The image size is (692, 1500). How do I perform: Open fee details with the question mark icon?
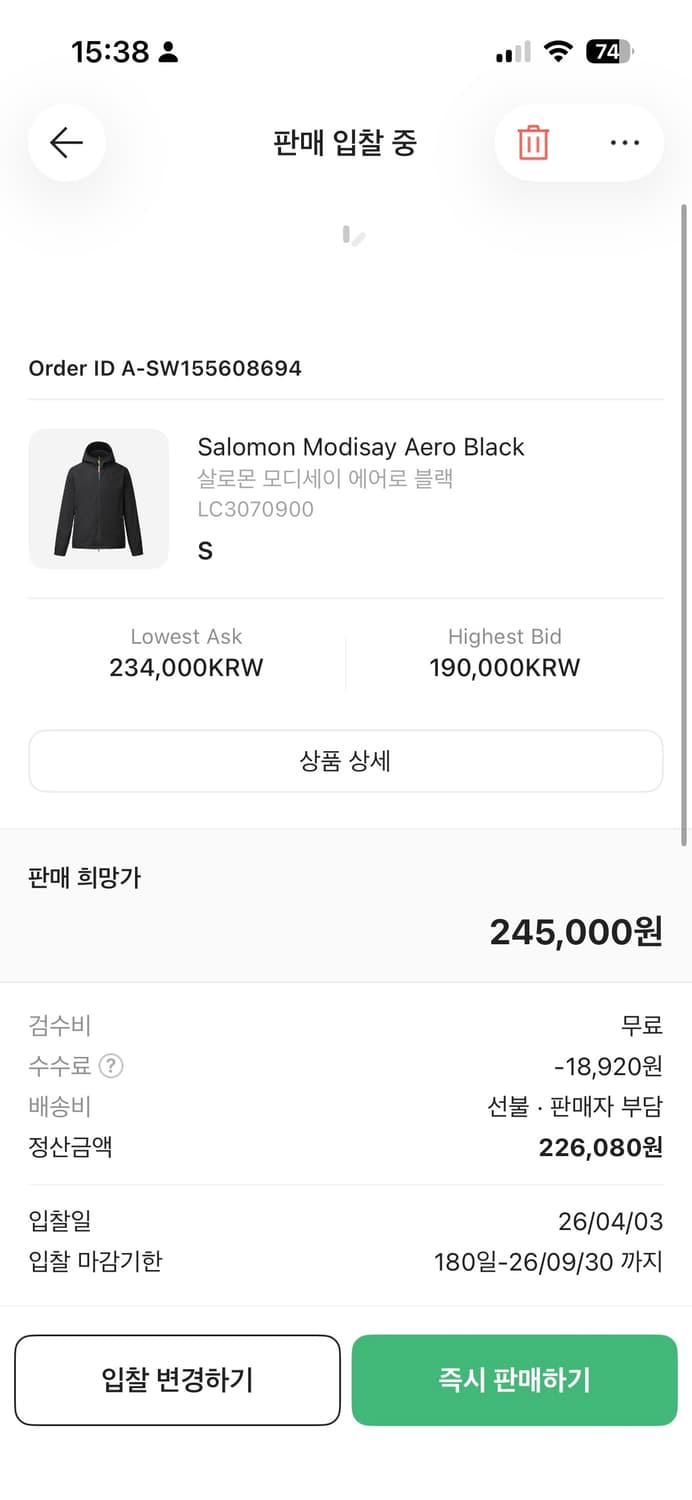tap(111, 1066)
